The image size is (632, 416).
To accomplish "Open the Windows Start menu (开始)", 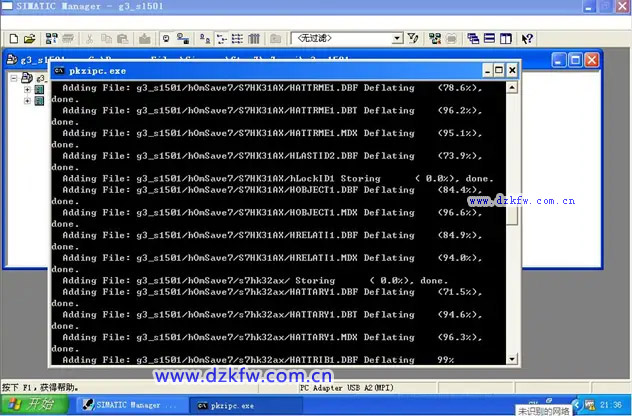I will tap(32, 405).
